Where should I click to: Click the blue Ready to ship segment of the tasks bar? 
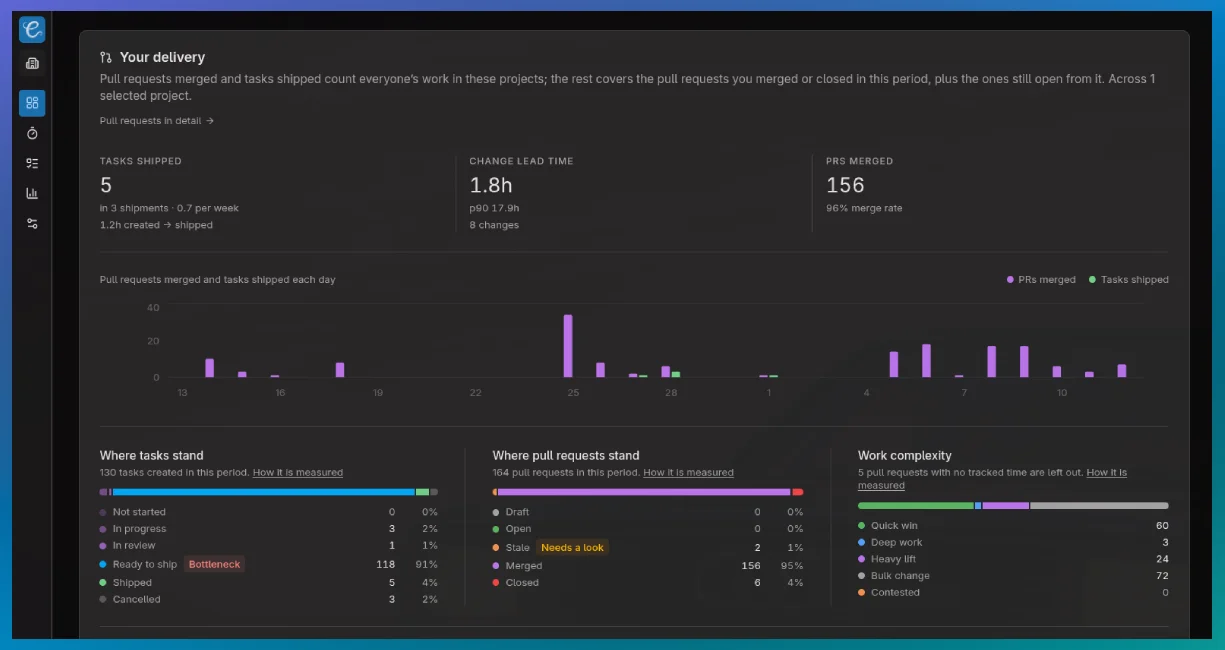click(x=263, y=492)
